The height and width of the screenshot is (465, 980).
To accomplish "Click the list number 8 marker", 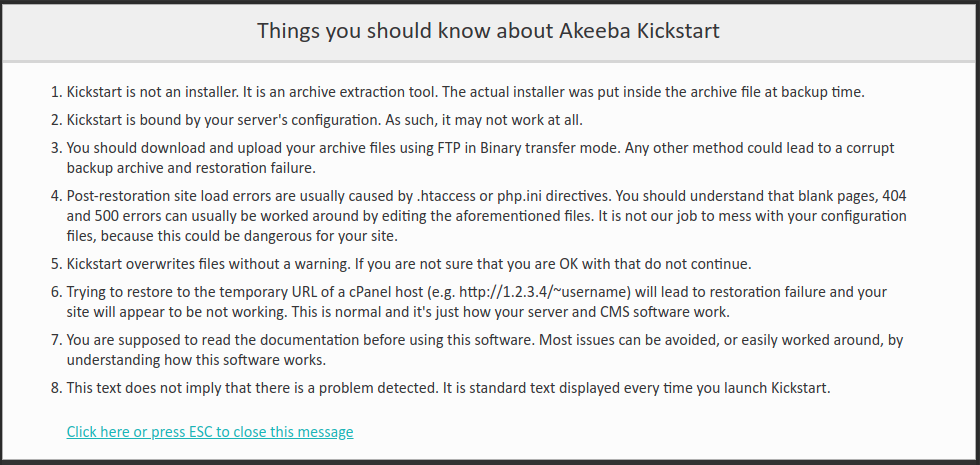I will coord(56,388).
